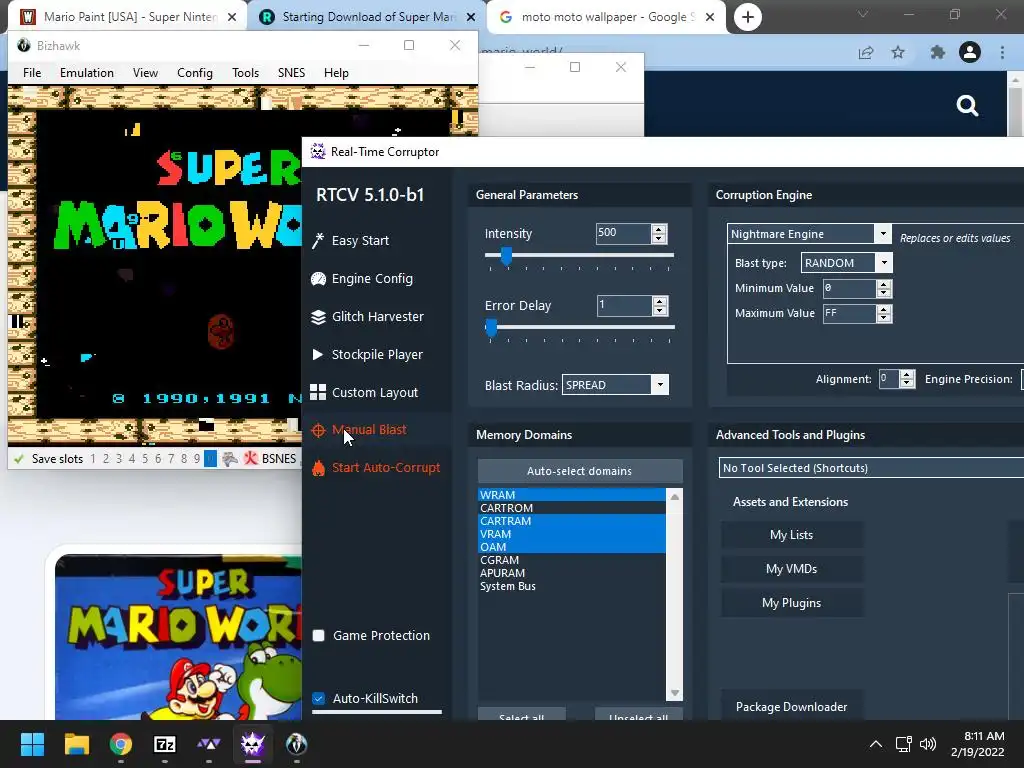
Task: Switch to Mario Paint Chrome tab
Action: (x=127, y=17)
